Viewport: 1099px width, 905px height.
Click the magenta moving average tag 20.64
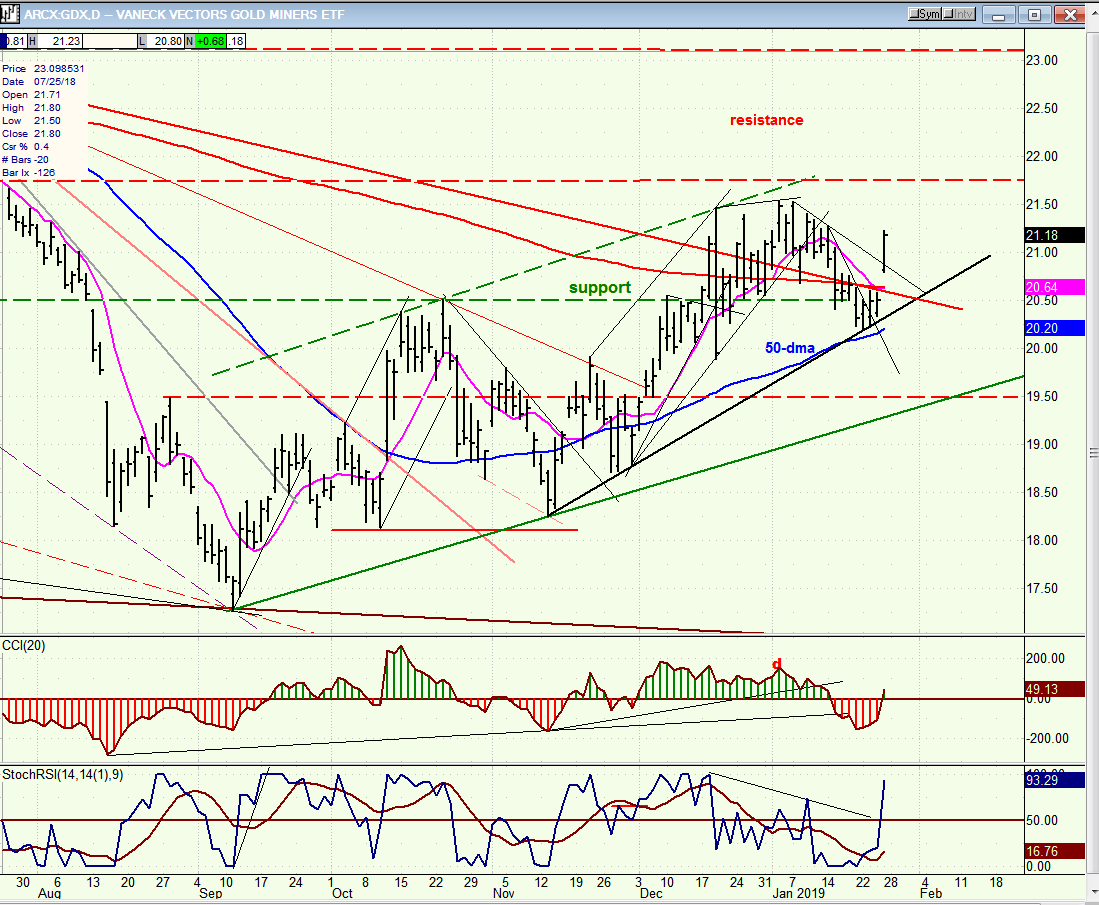coord(1054,287)
